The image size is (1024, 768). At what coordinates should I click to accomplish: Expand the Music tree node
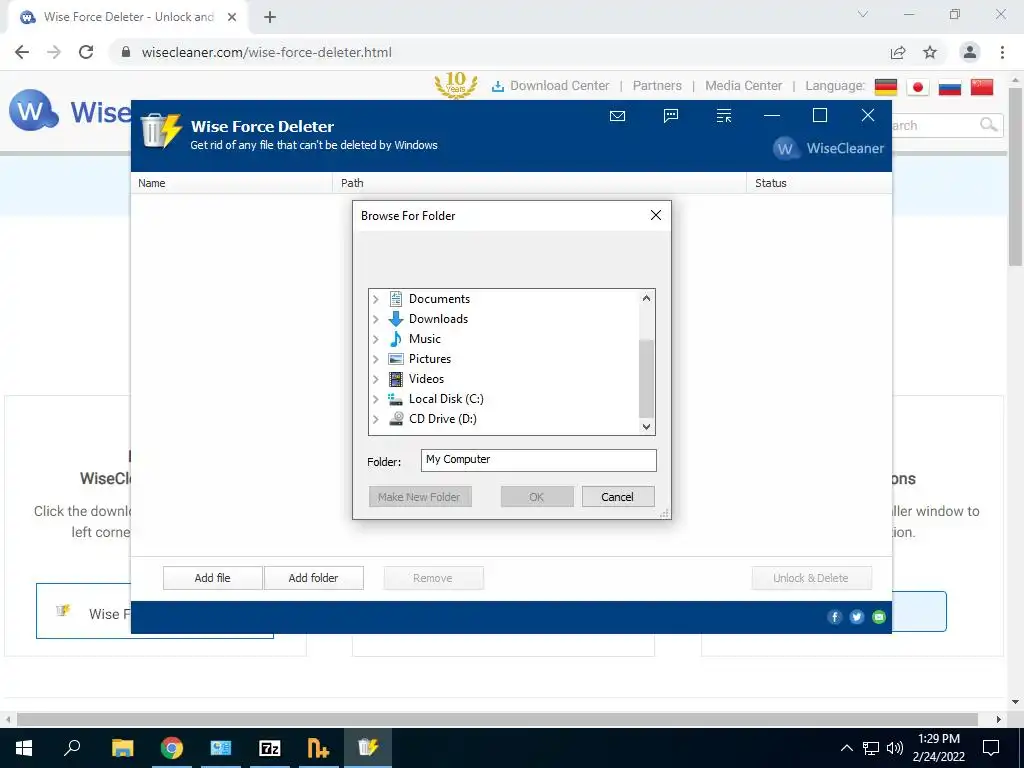point(376,339)
